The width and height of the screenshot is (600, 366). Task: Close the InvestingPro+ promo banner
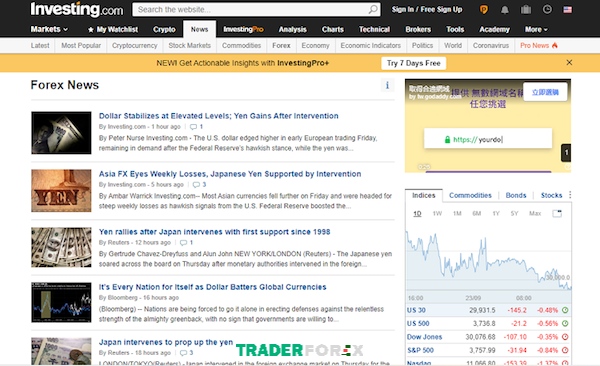coord(569,62)
